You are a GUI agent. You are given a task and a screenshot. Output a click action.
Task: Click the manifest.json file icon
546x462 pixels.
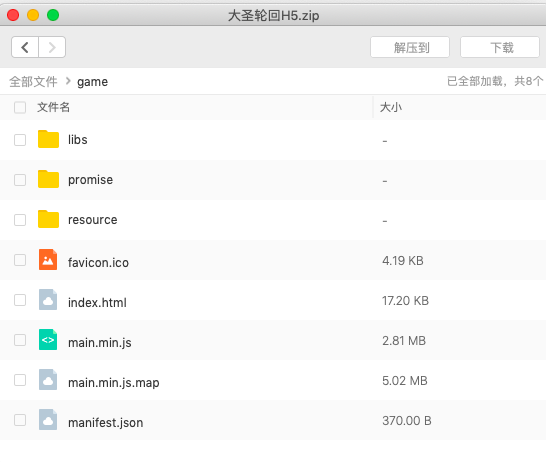tap(48, 420)
